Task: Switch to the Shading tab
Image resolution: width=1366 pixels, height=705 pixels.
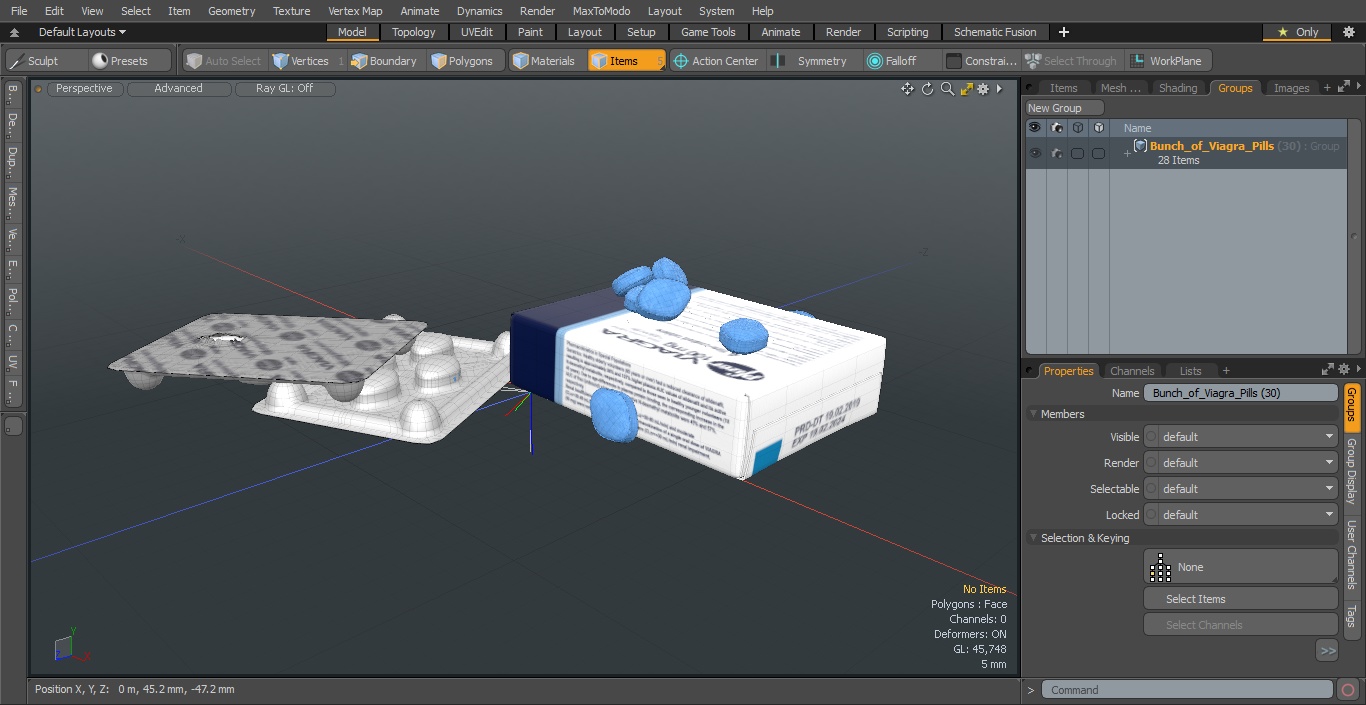Action: coord(1178,88)
